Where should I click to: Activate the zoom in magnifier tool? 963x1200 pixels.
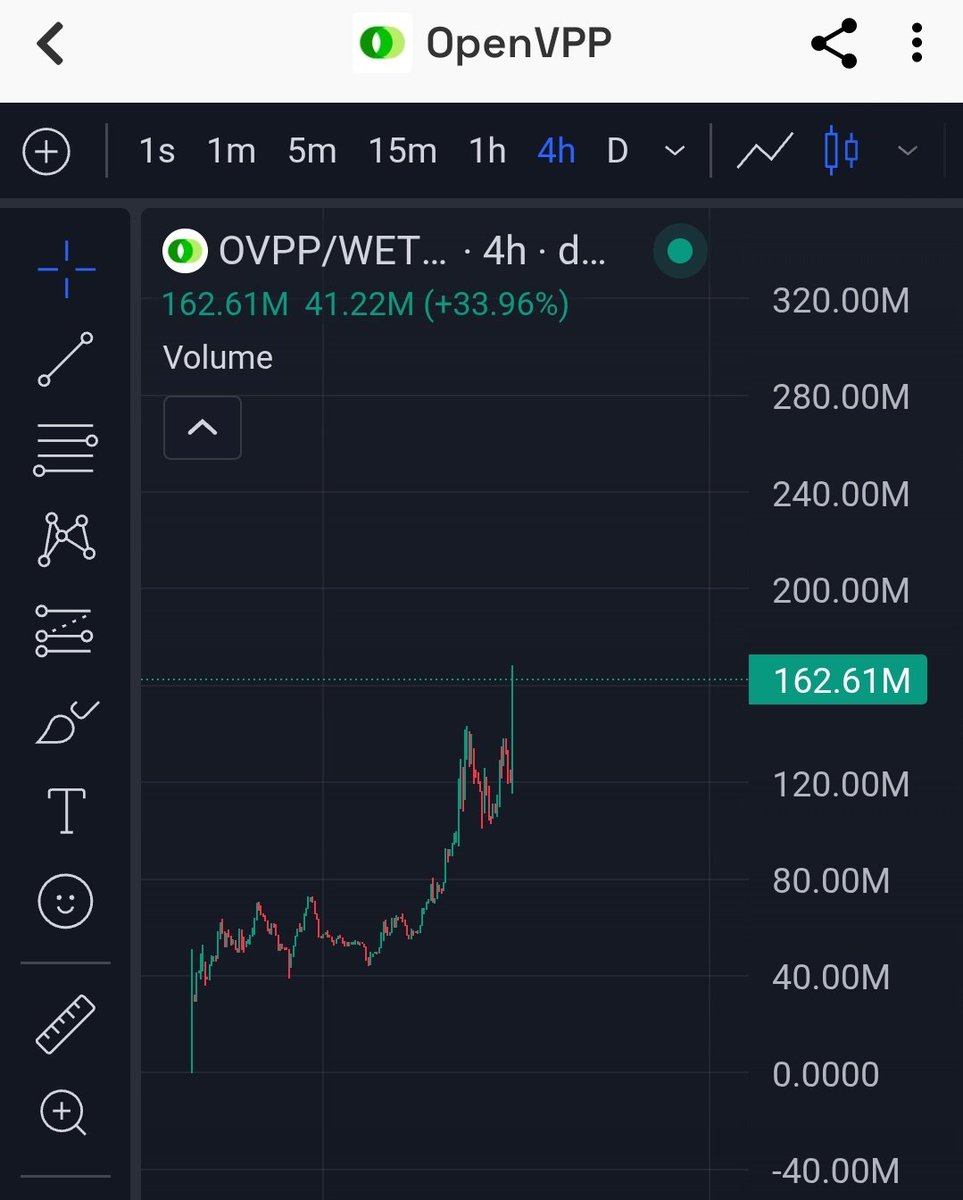[x=64, y=1113]
